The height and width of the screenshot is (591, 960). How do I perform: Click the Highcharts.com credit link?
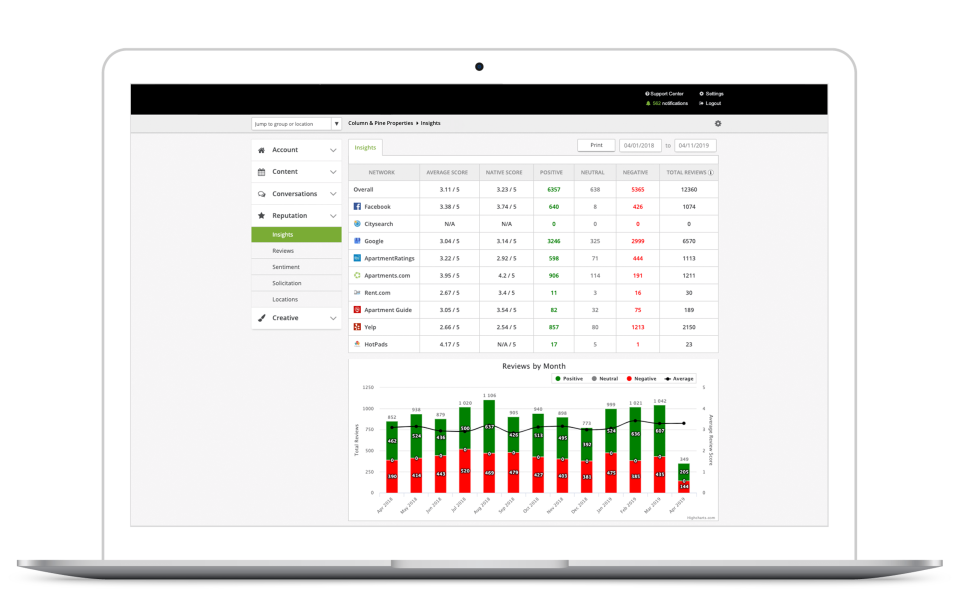(x=701, y=518)
